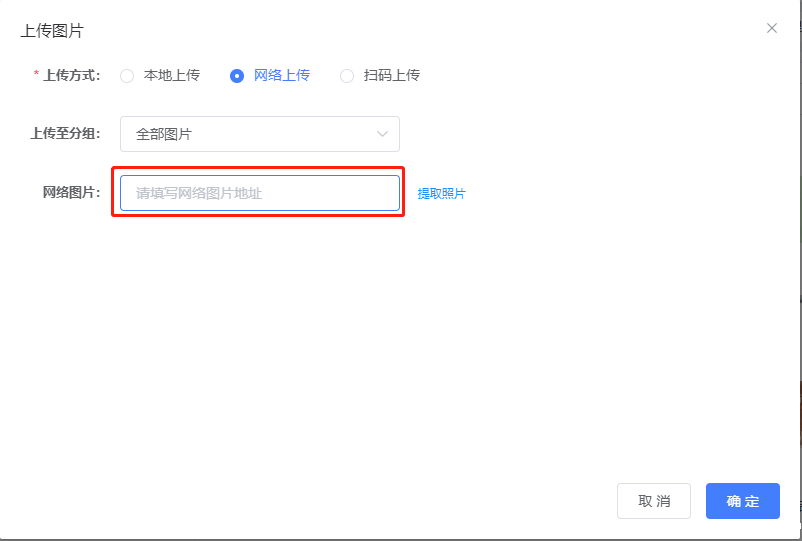Click the 上传图片 dialog title
Image resolution: width=802 pixels, height=541 pixels.
point(52,31)
